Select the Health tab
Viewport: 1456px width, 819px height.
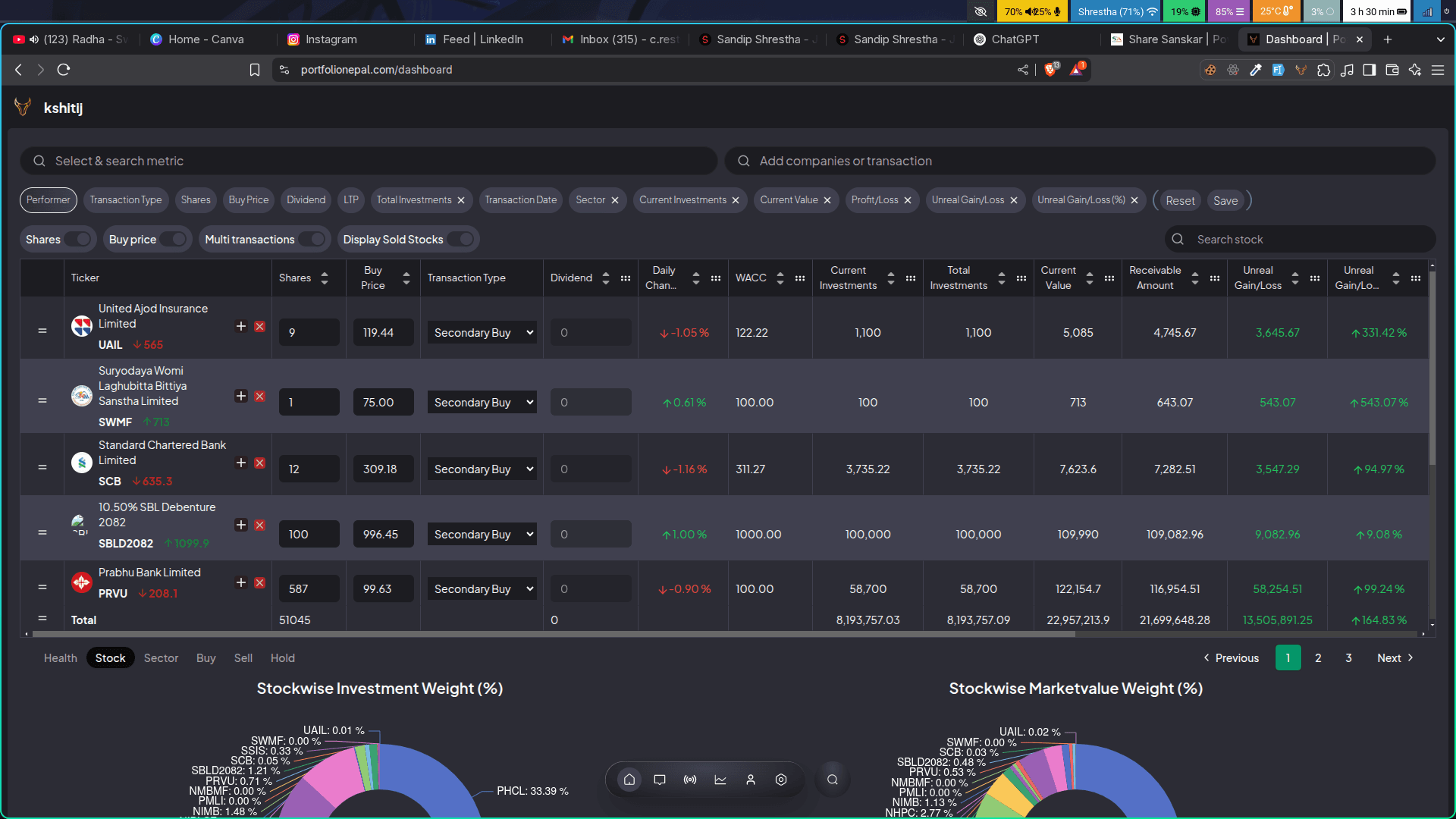click(60, 658)
